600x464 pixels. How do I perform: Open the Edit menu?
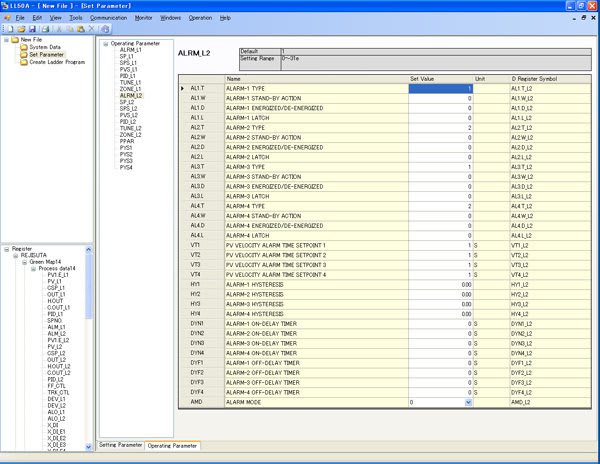(x=37, y=18)
